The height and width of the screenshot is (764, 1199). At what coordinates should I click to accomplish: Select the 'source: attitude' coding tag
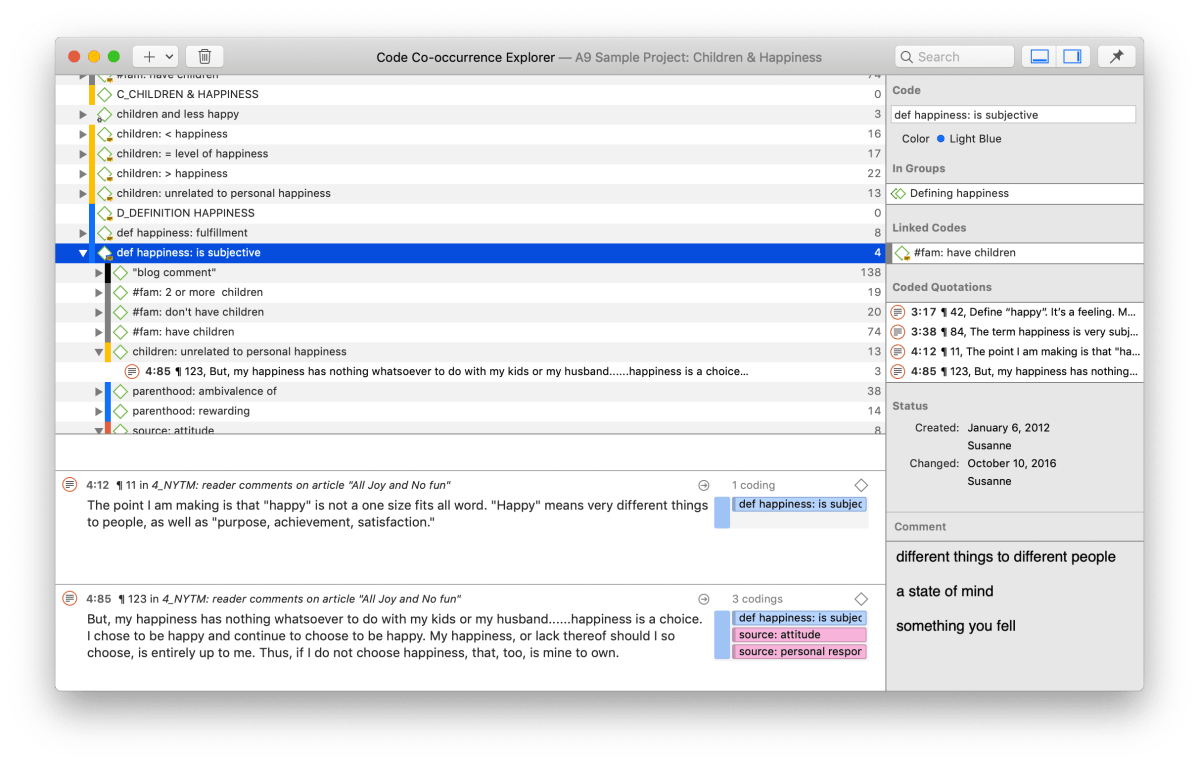pos(800,635)
